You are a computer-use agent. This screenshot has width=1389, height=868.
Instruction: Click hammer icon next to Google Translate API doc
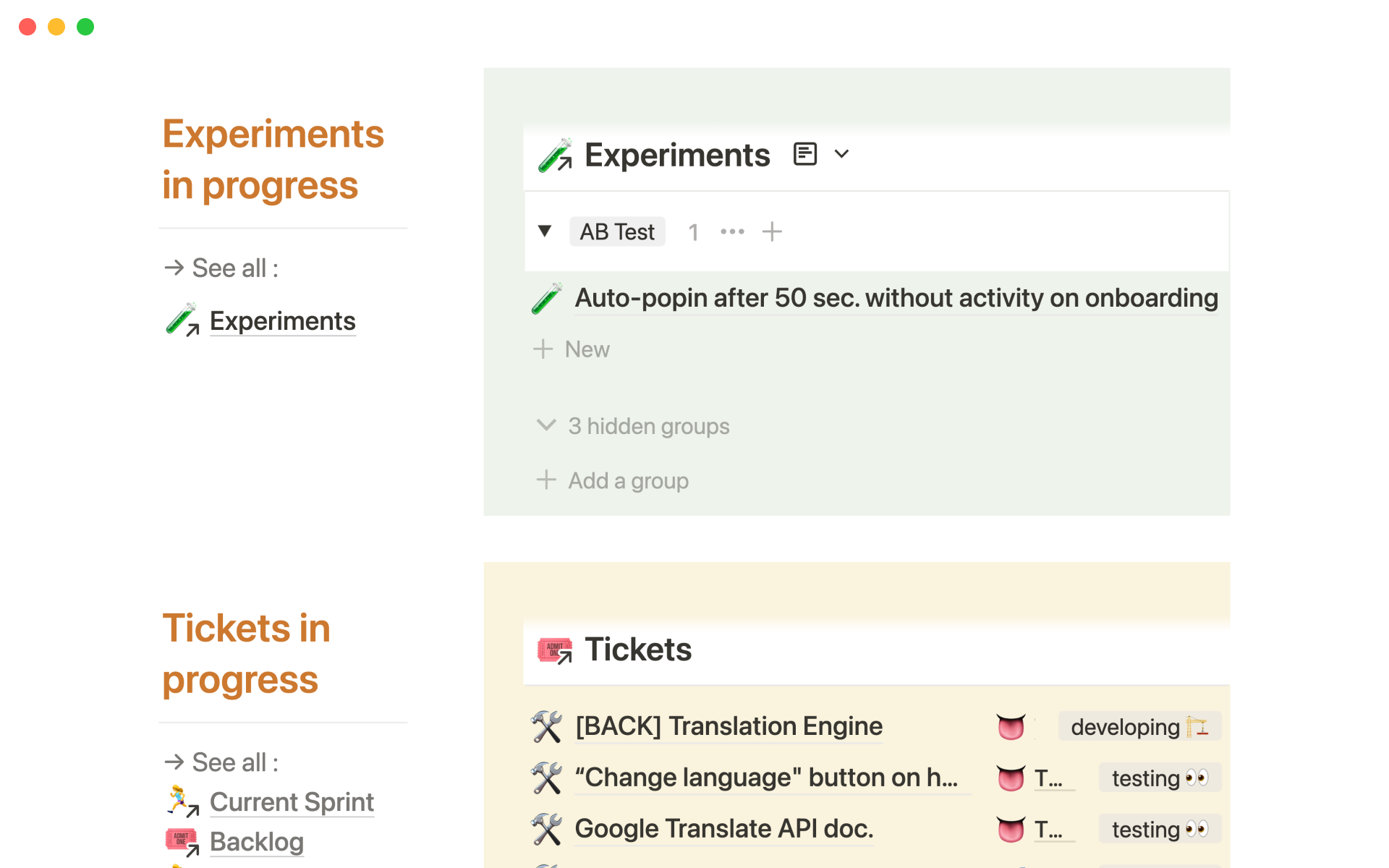[x=547, y=829]
